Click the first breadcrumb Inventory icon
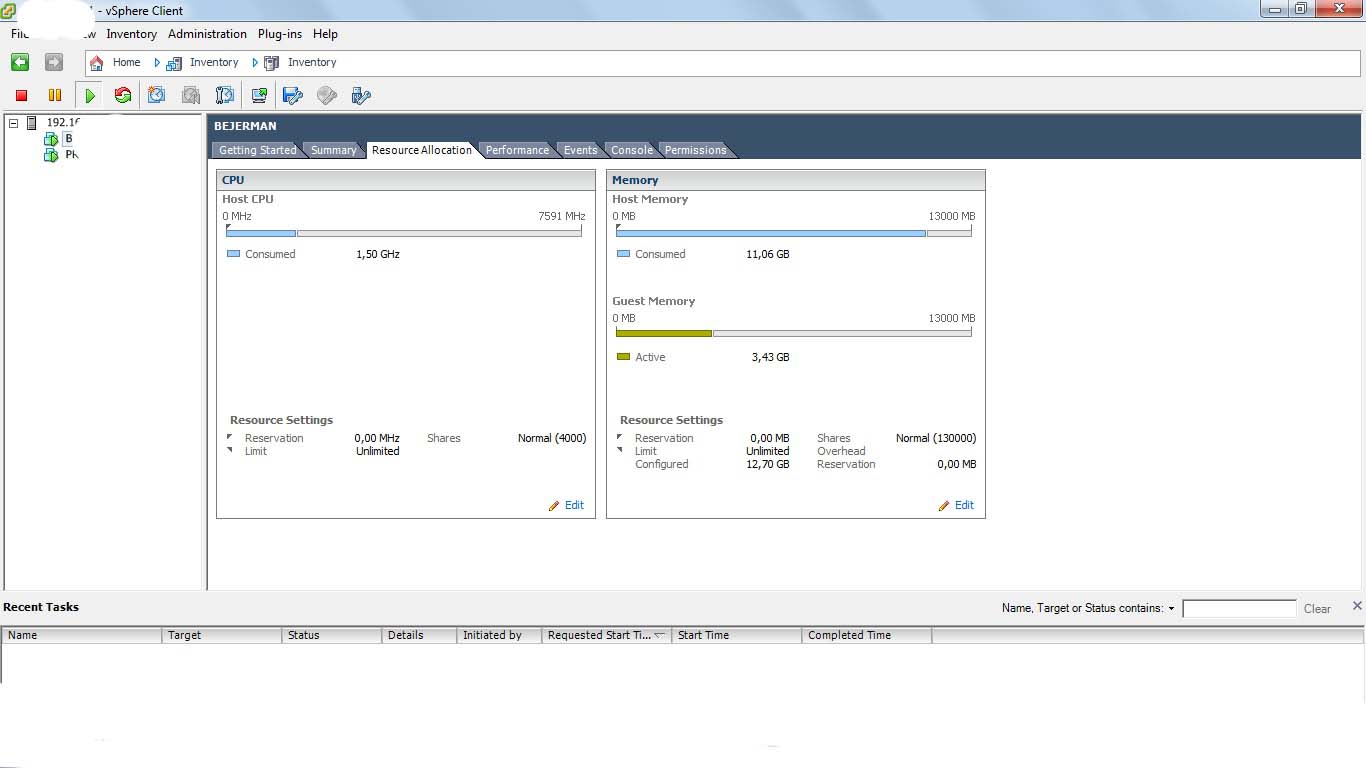 [174, 62]
